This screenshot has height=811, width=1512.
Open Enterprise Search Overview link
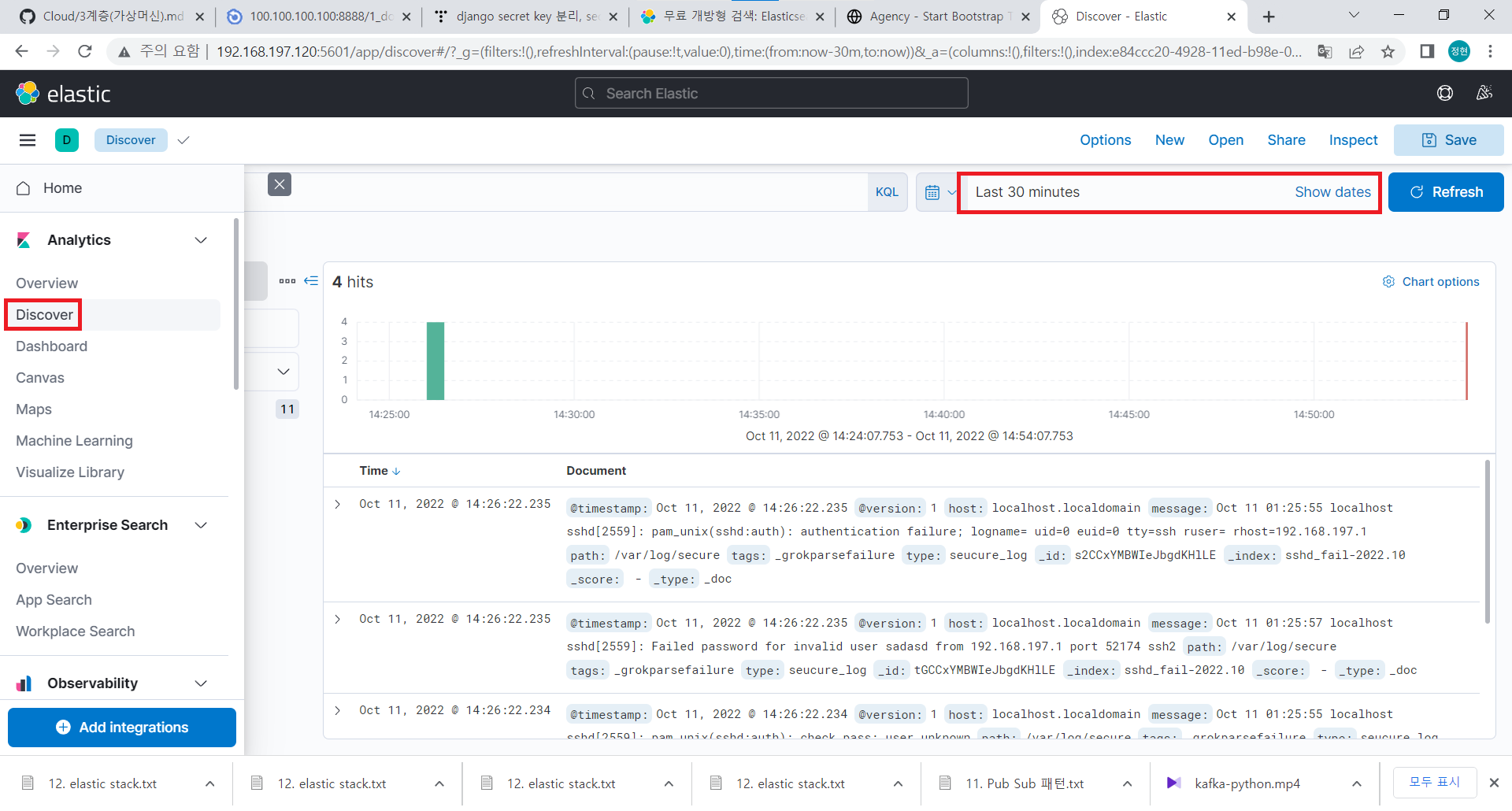(x=47, y=568)
